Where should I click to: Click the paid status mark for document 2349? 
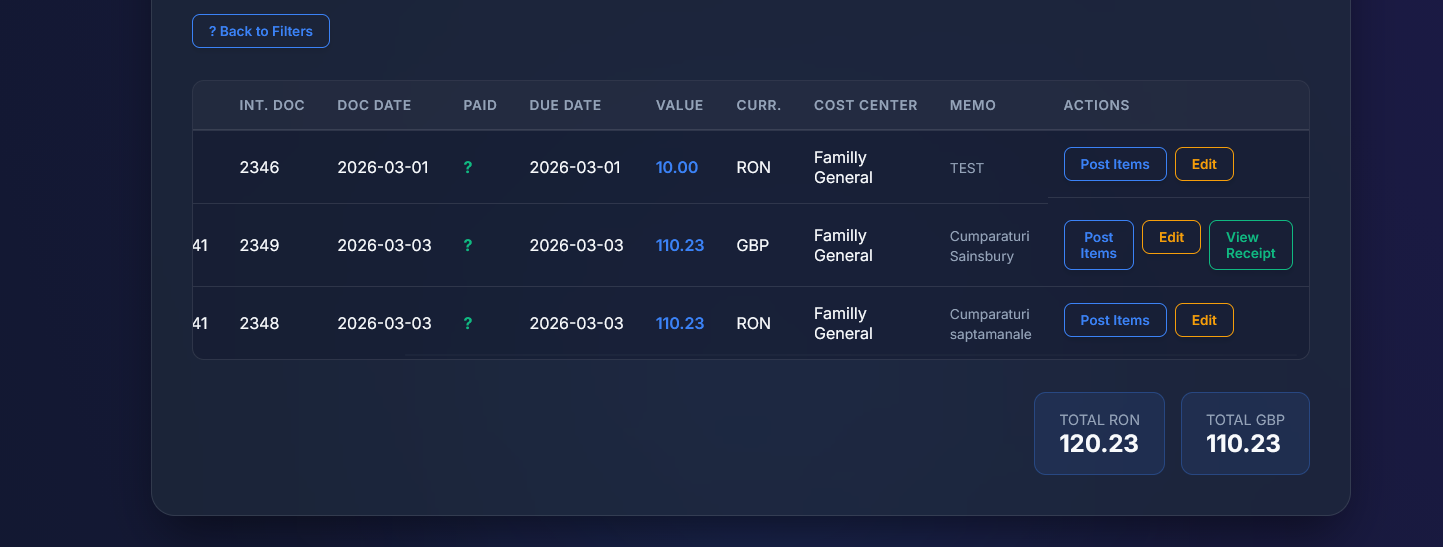point(467,246)
